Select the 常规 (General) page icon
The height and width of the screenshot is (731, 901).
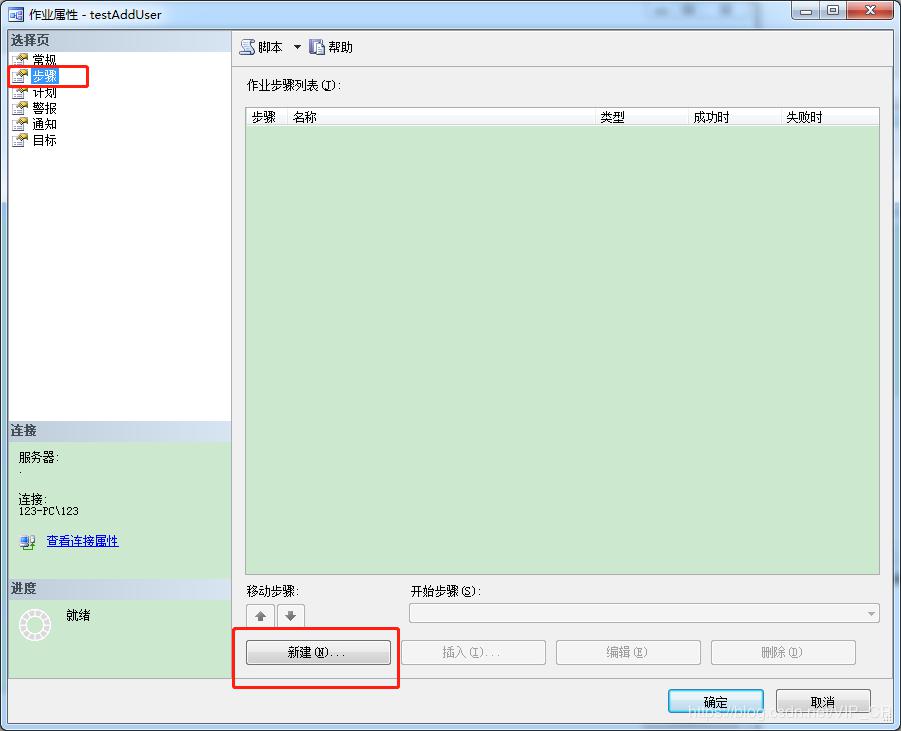pyautogui.click(x=23, y=59)
